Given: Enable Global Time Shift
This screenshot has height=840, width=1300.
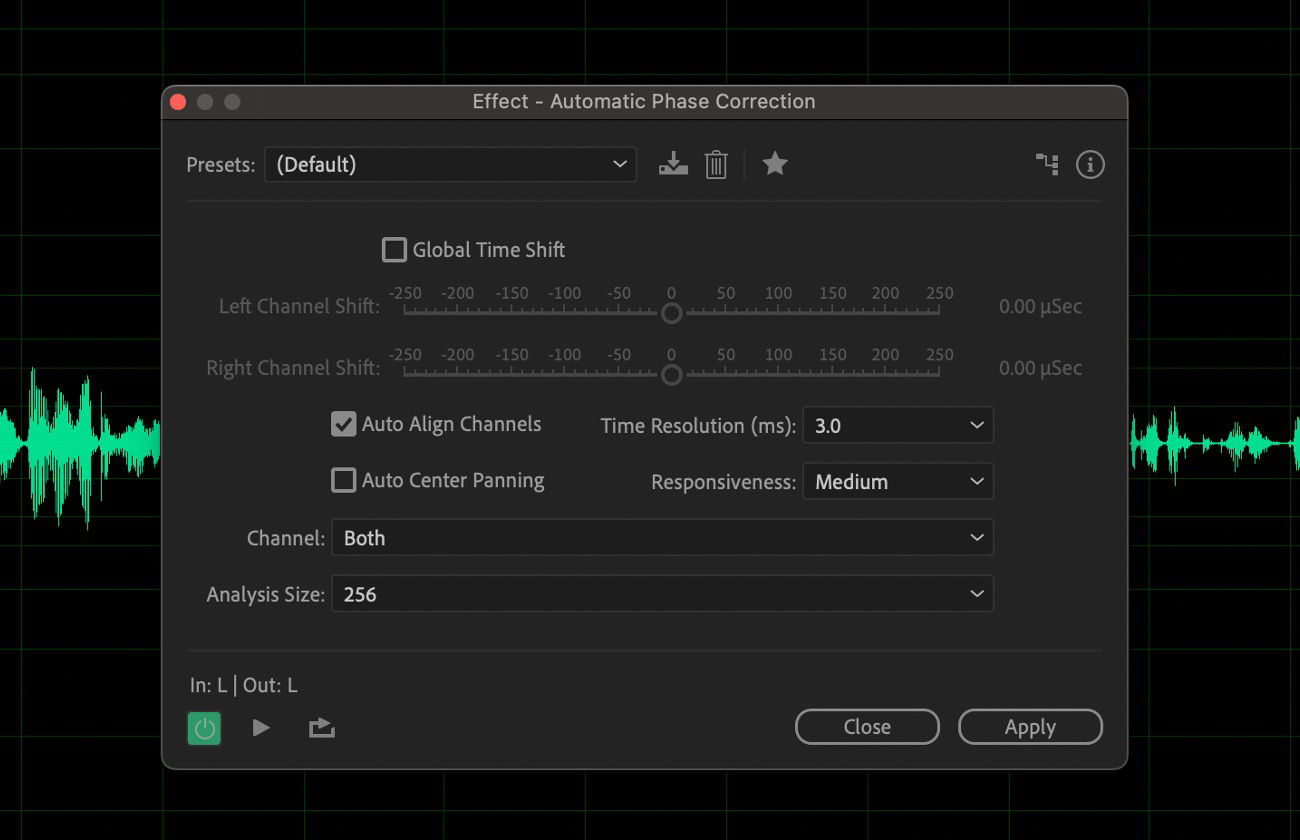Looking at the screenshot, I should (x=394, y=250).
